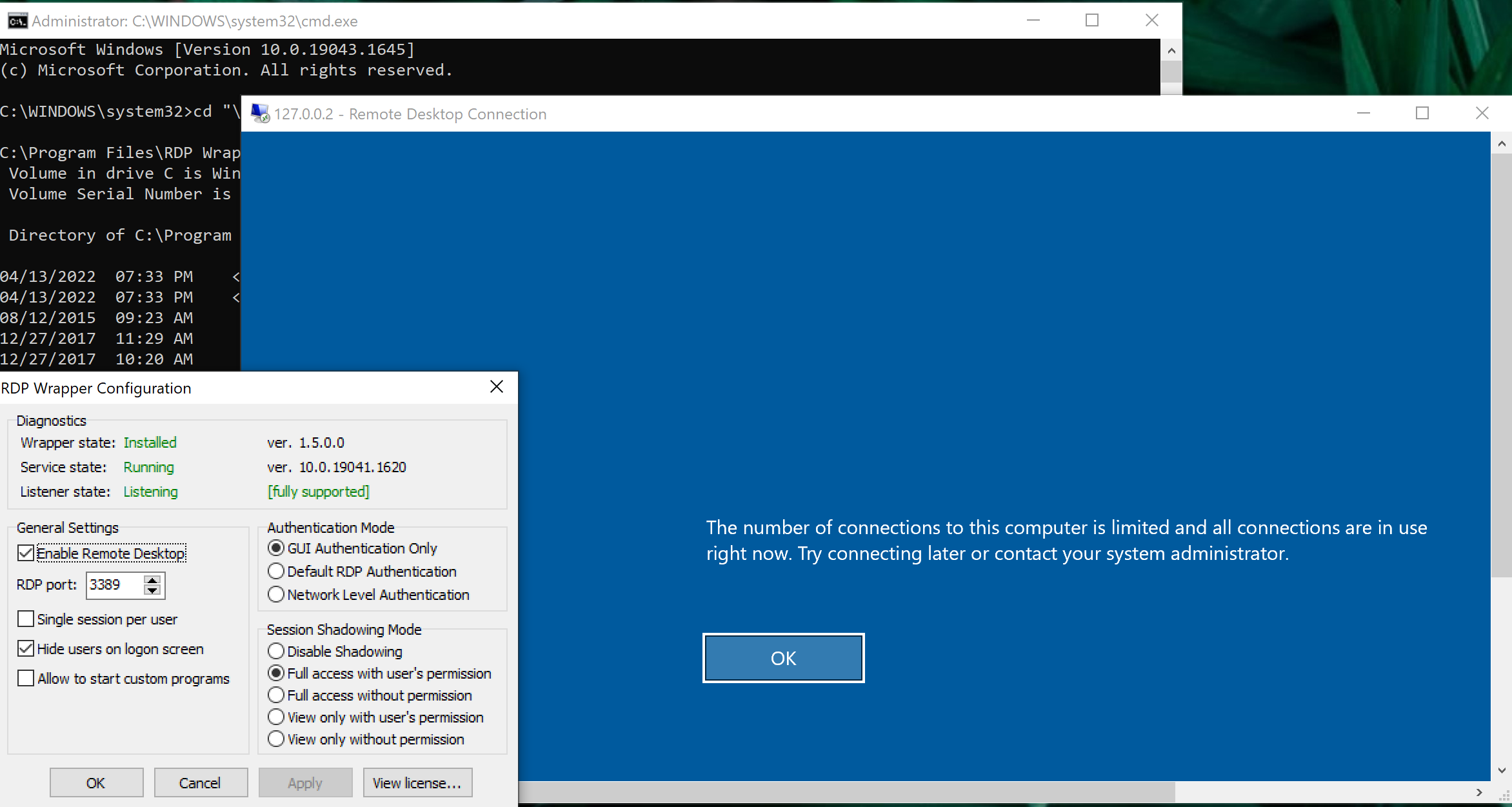Image resolution: width=1512 pixels, height=807 pixels.
Task: Select Default RDP Authentication
Action: tap(276, 571)
